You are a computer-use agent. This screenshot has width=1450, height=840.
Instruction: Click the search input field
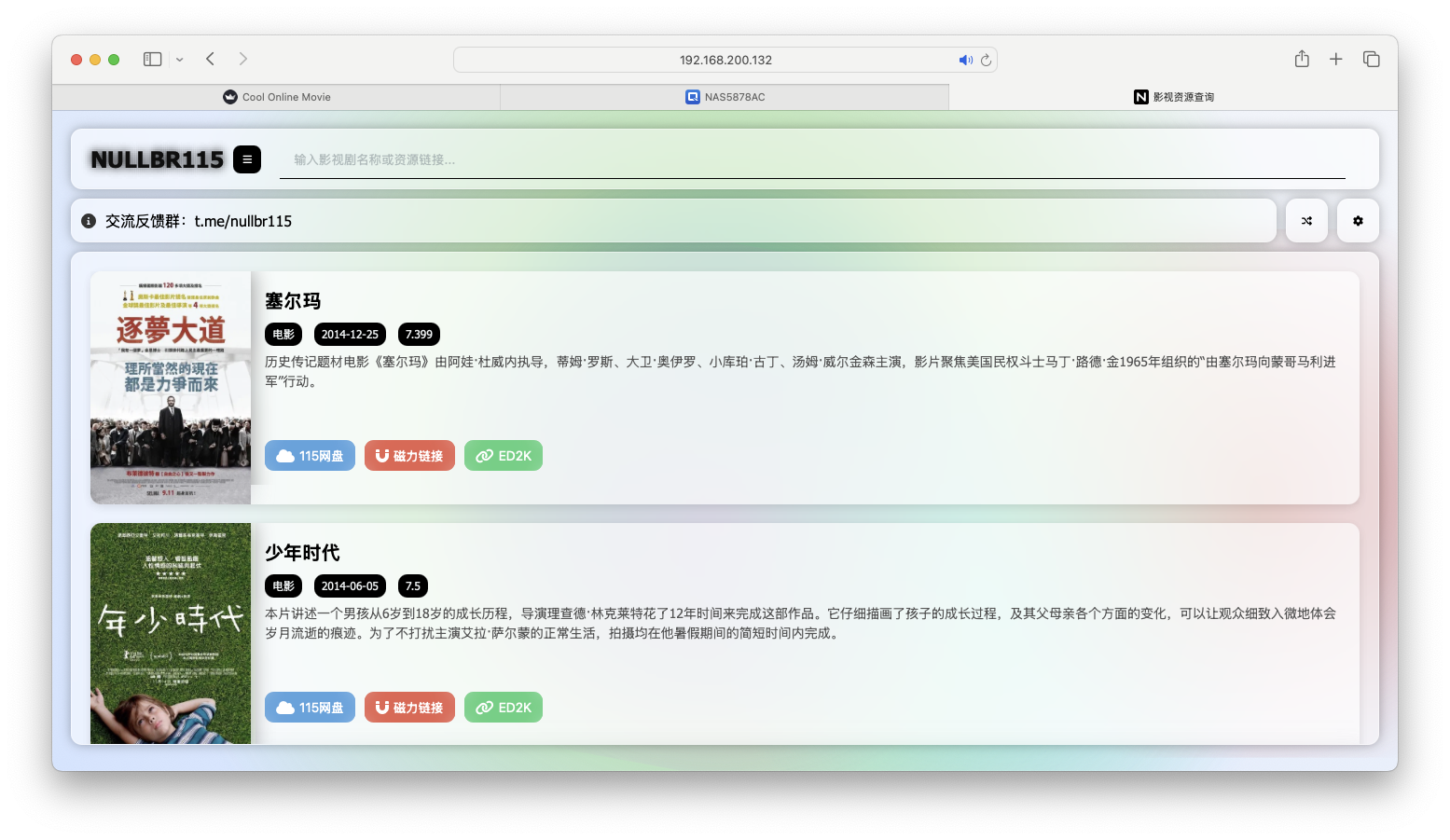coord(811,159)
